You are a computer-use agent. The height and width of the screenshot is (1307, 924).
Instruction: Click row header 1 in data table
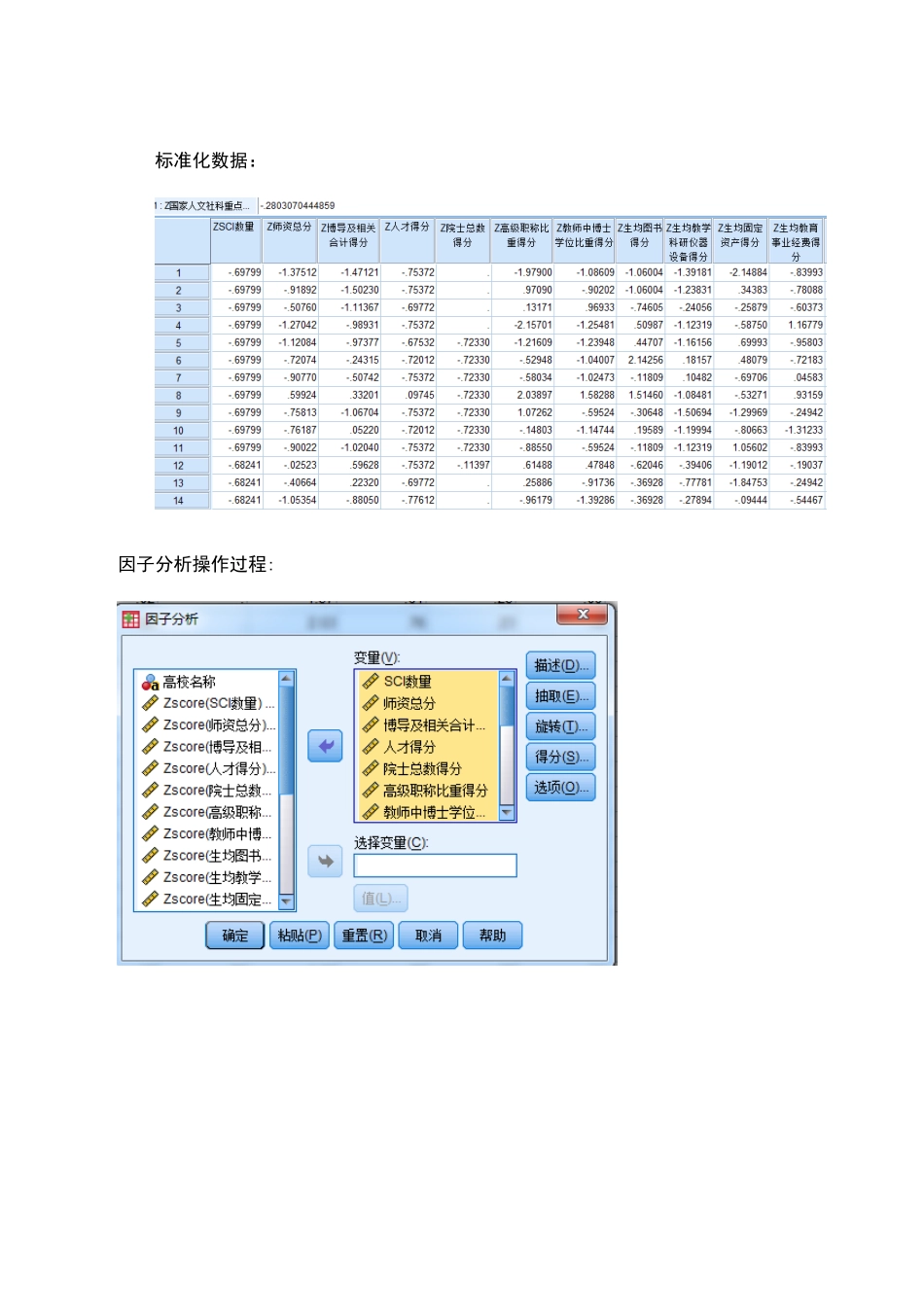click(x=182, y=273)
